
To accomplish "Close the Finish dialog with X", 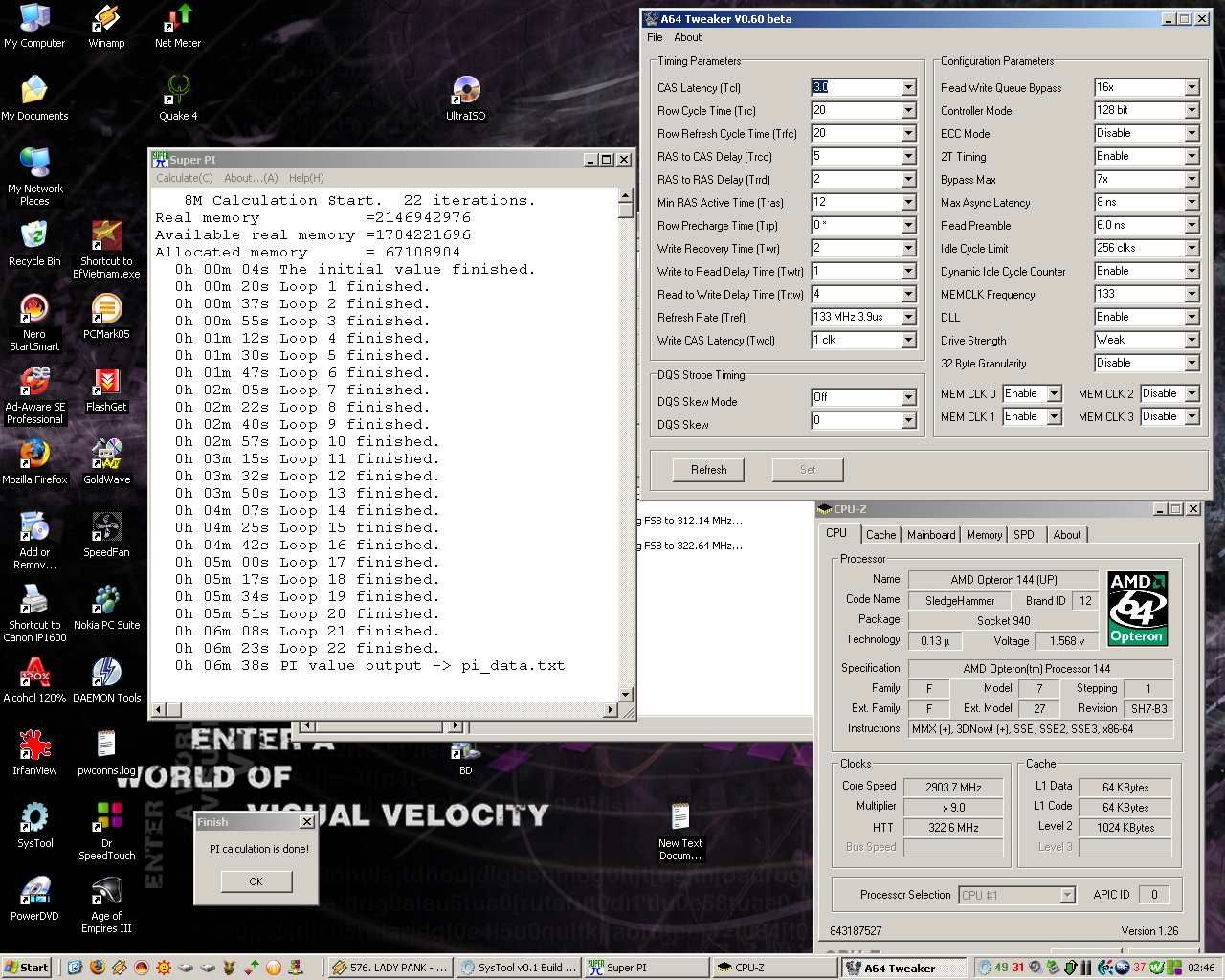I will tap(307, 822).
